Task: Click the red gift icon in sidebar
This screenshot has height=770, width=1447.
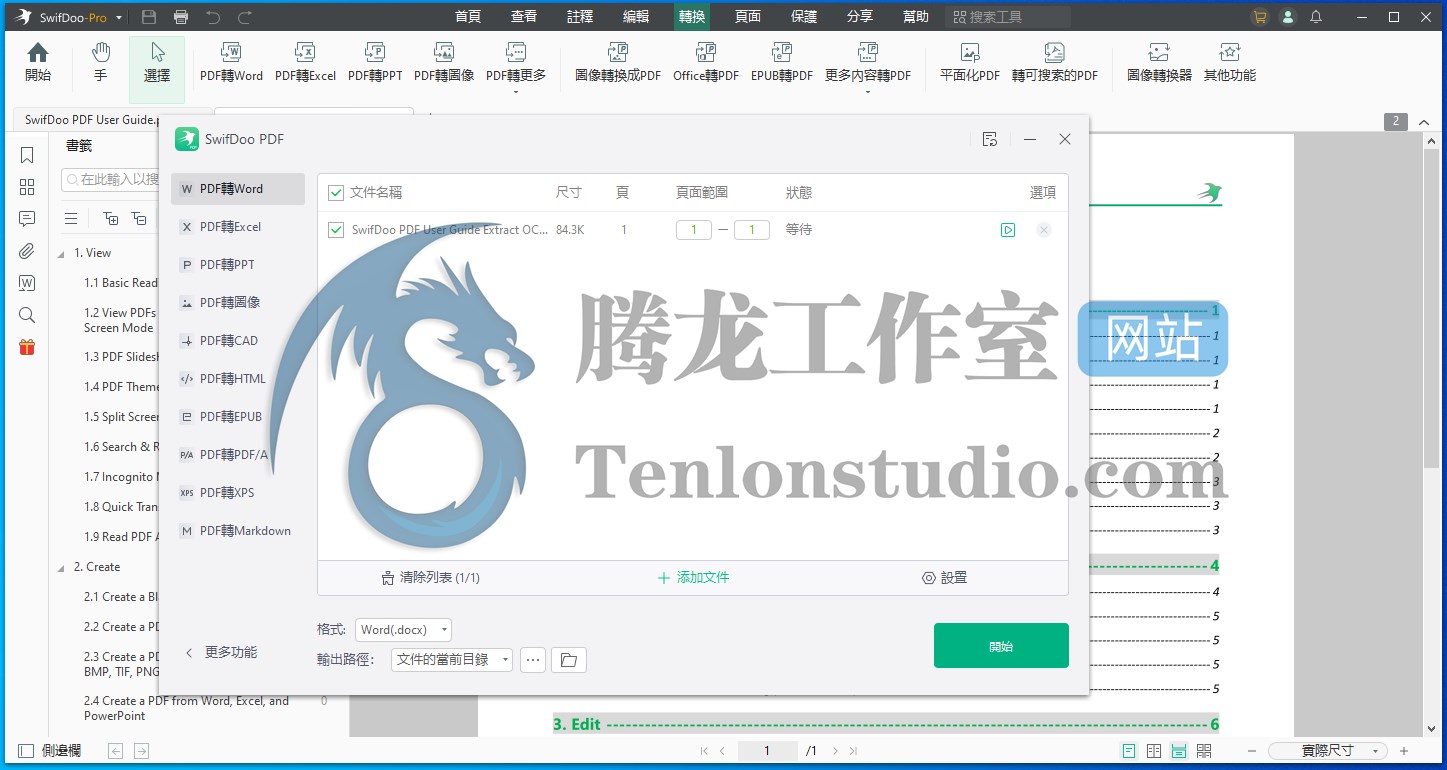Action: coord(27,347)
